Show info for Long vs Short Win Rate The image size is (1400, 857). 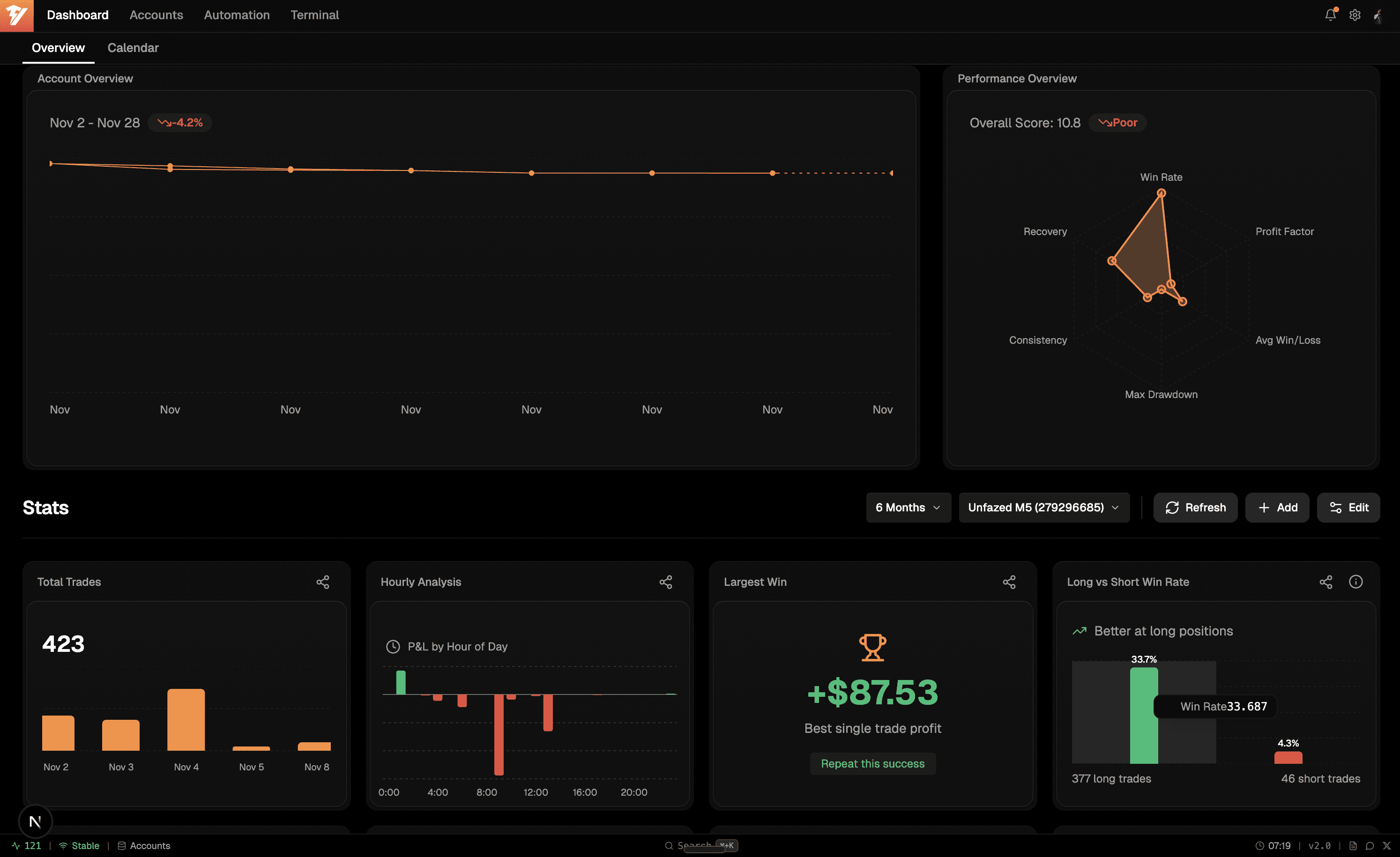coord(1355,582)
